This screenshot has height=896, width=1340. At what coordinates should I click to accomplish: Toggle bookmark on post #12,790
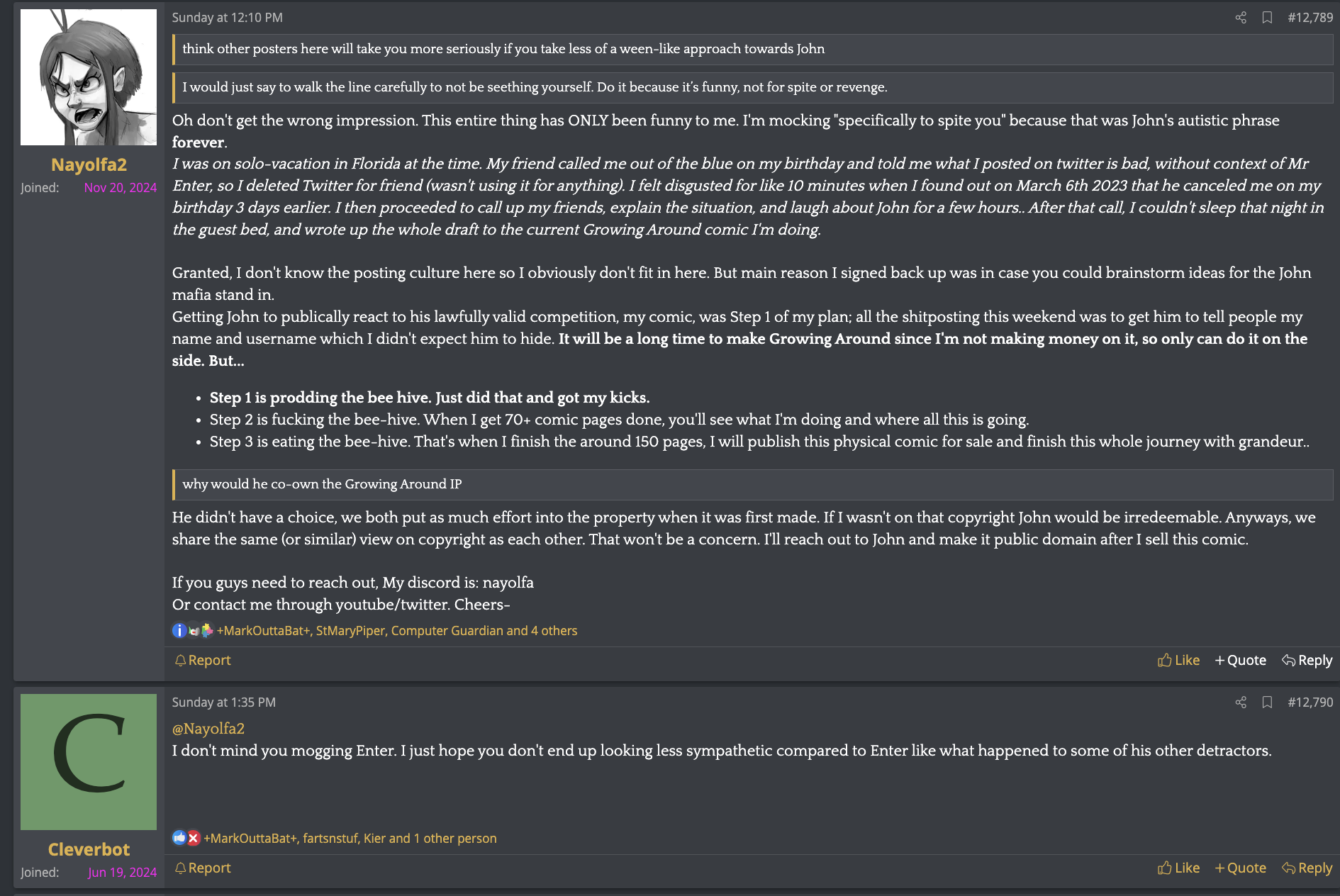click(x=1267, y=702)
